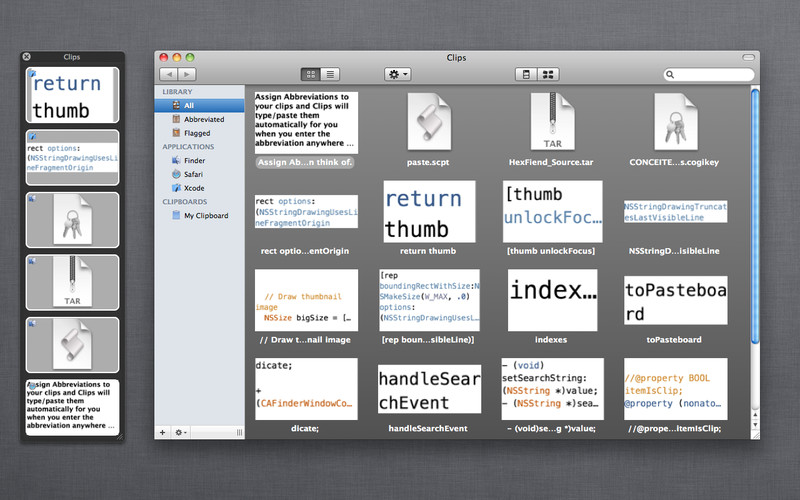Select Assign Abbreviations clip in Clips palette
Viewport: 800px width, 500px height.
(x=72, y=408)
